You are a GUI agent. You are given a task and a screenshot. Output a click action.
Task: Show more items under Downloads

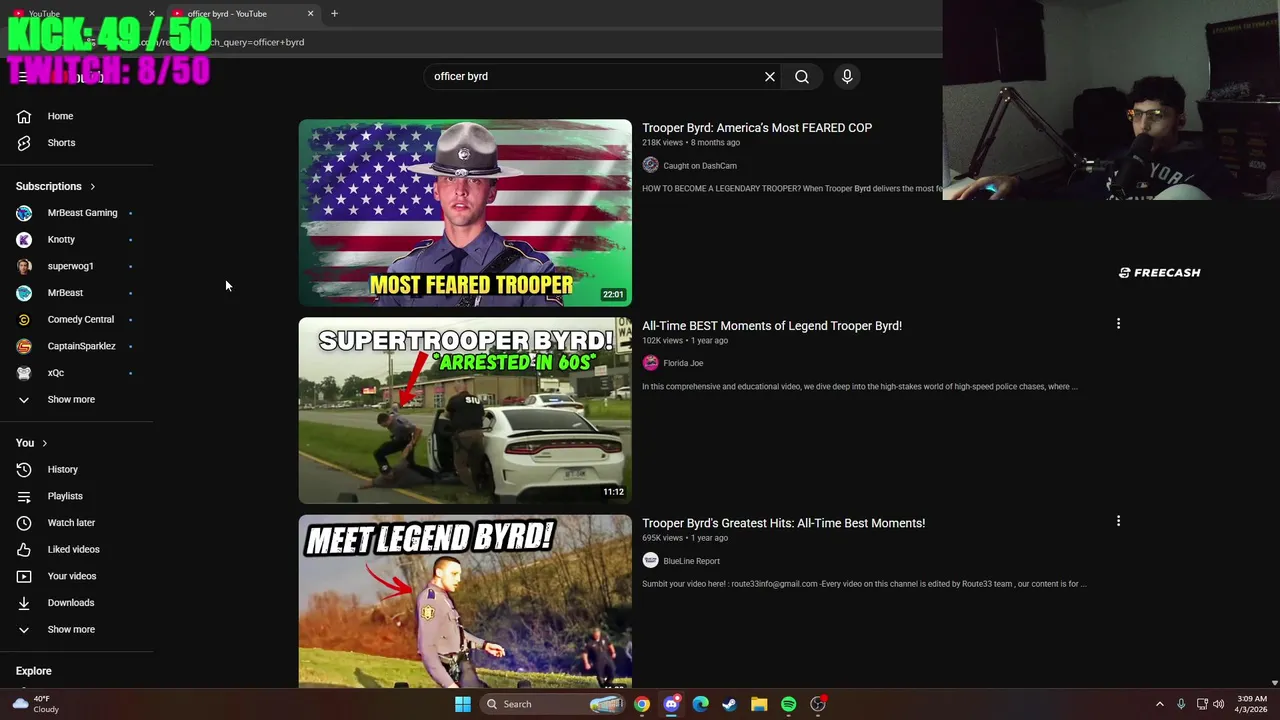[x=71, y=630]
